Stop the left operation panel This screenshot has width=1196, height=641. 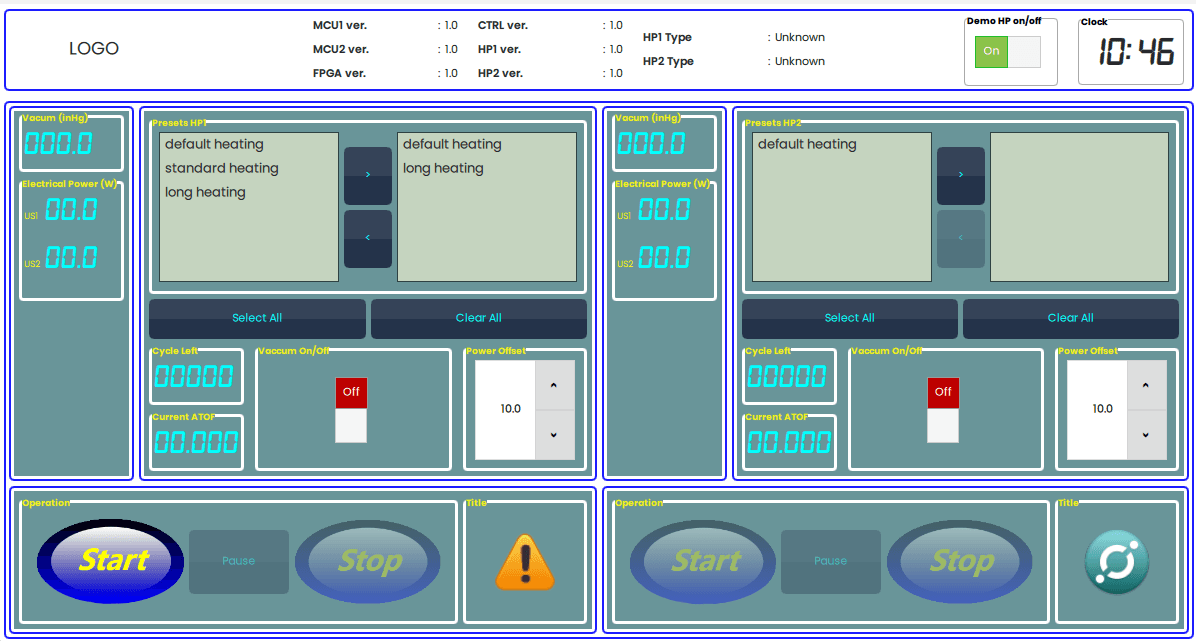click(368, 561)
